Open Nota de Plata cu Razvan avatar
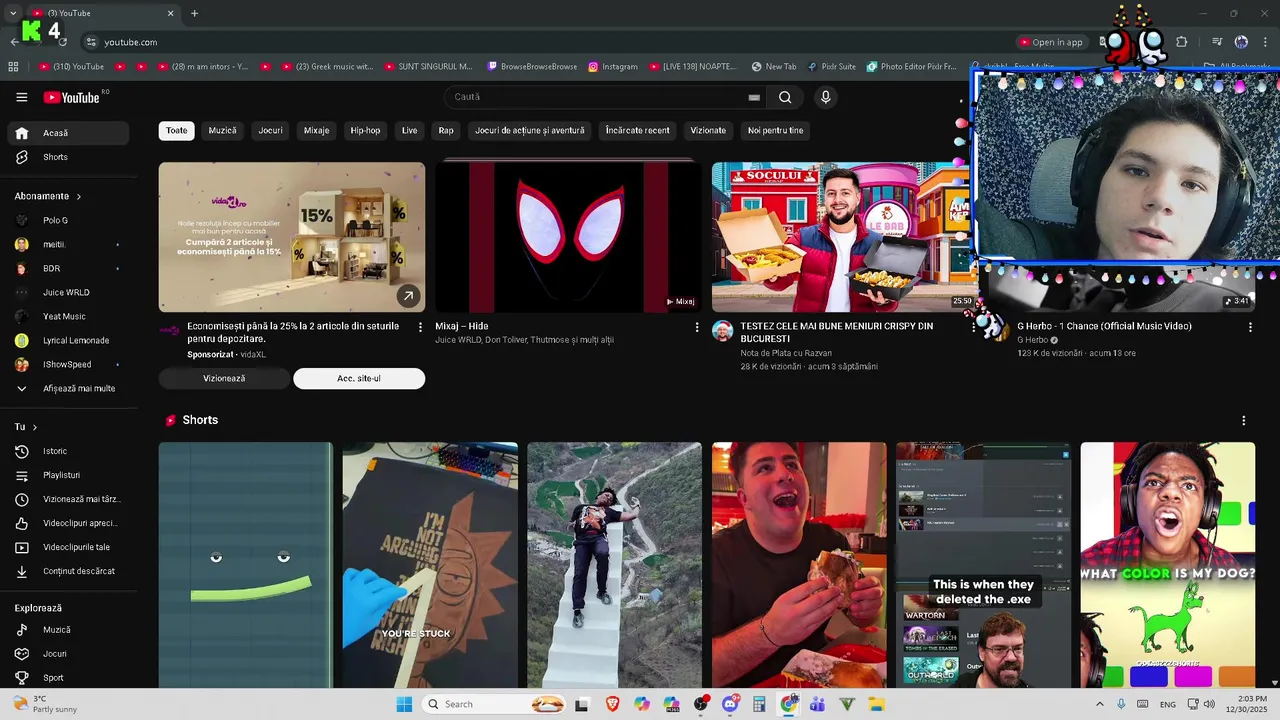The image size is (1280, 720). tap(722, 331)
